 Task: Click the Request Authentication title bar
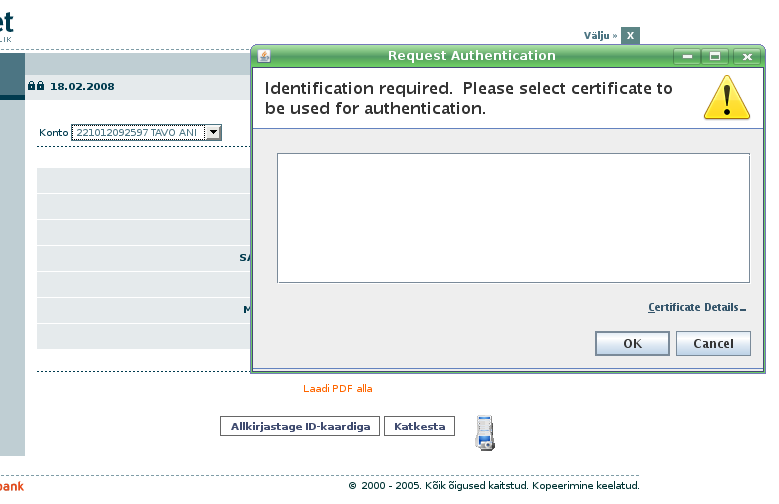(470, 56)
